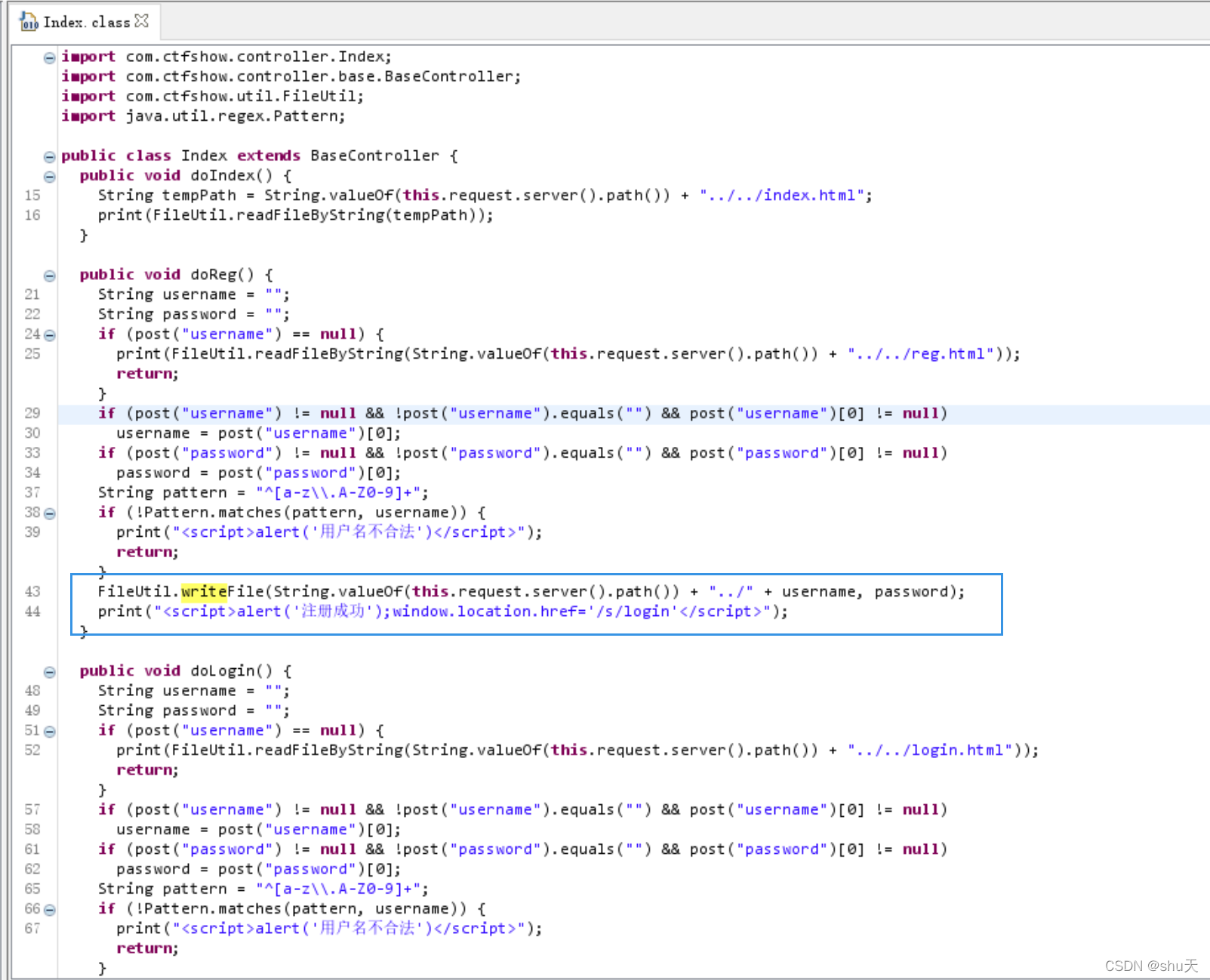
Task: Click line number 15 in the gutter
Action: tap(32, 195)
